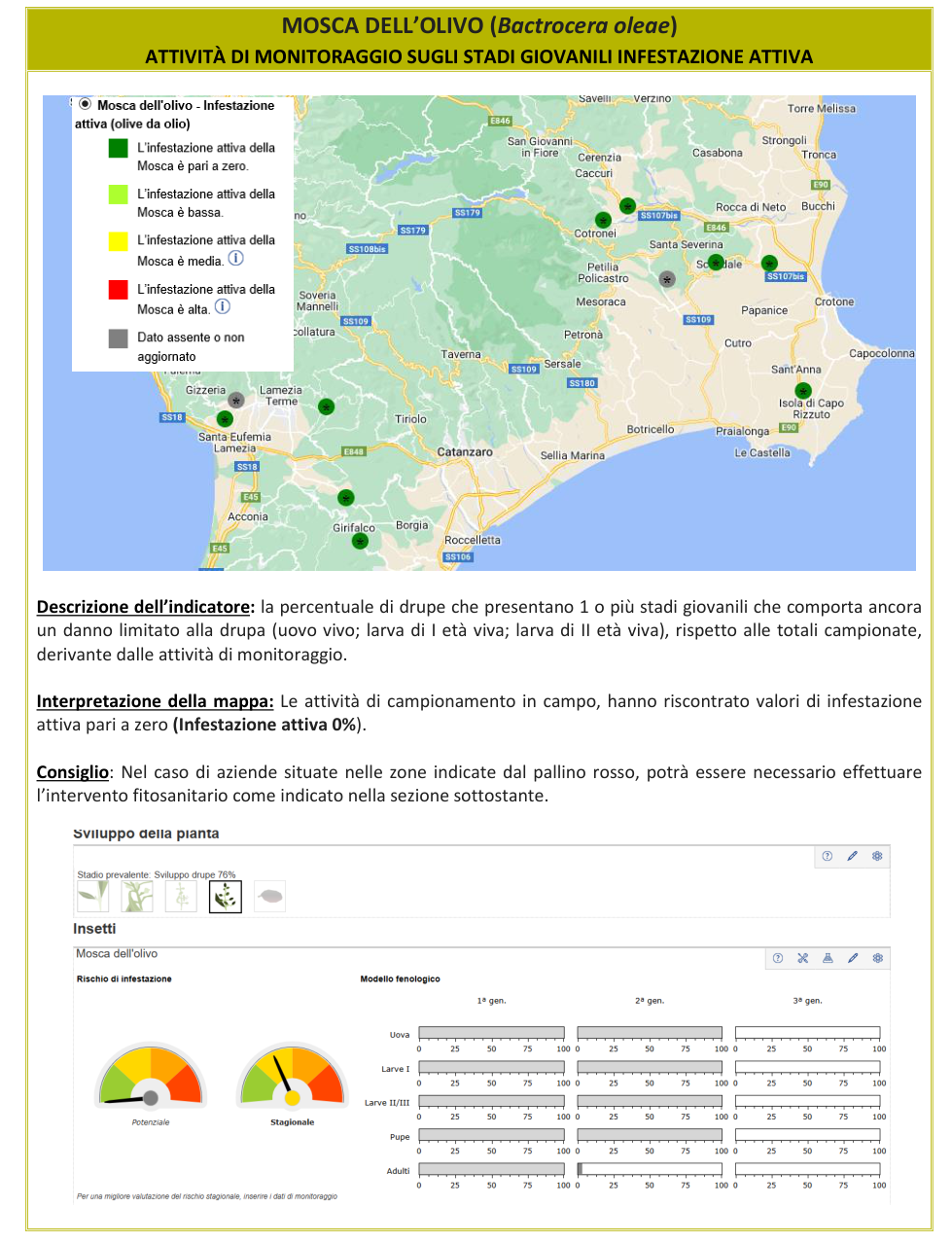The image size is (952, 1243).
Task: Click green marker above lower SS107bis label
Action: (769, 263)
